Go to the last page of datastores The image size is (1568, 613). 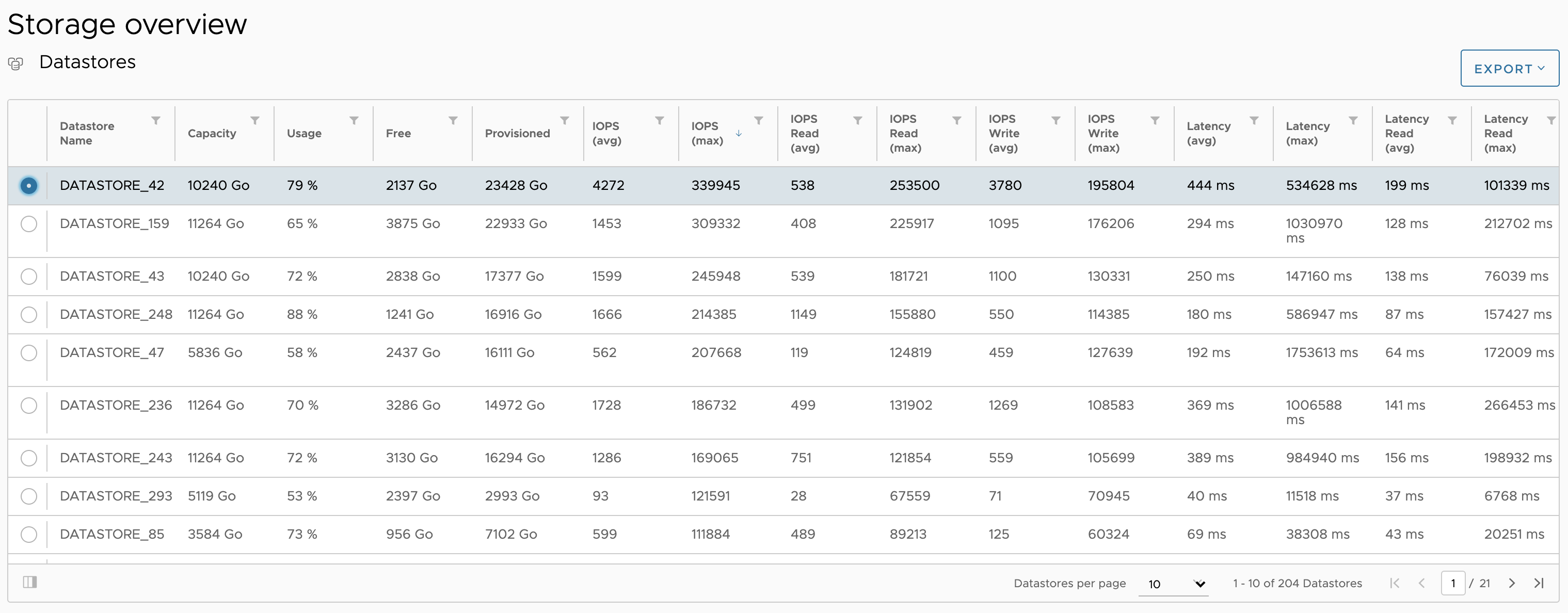coord(1539,583)
